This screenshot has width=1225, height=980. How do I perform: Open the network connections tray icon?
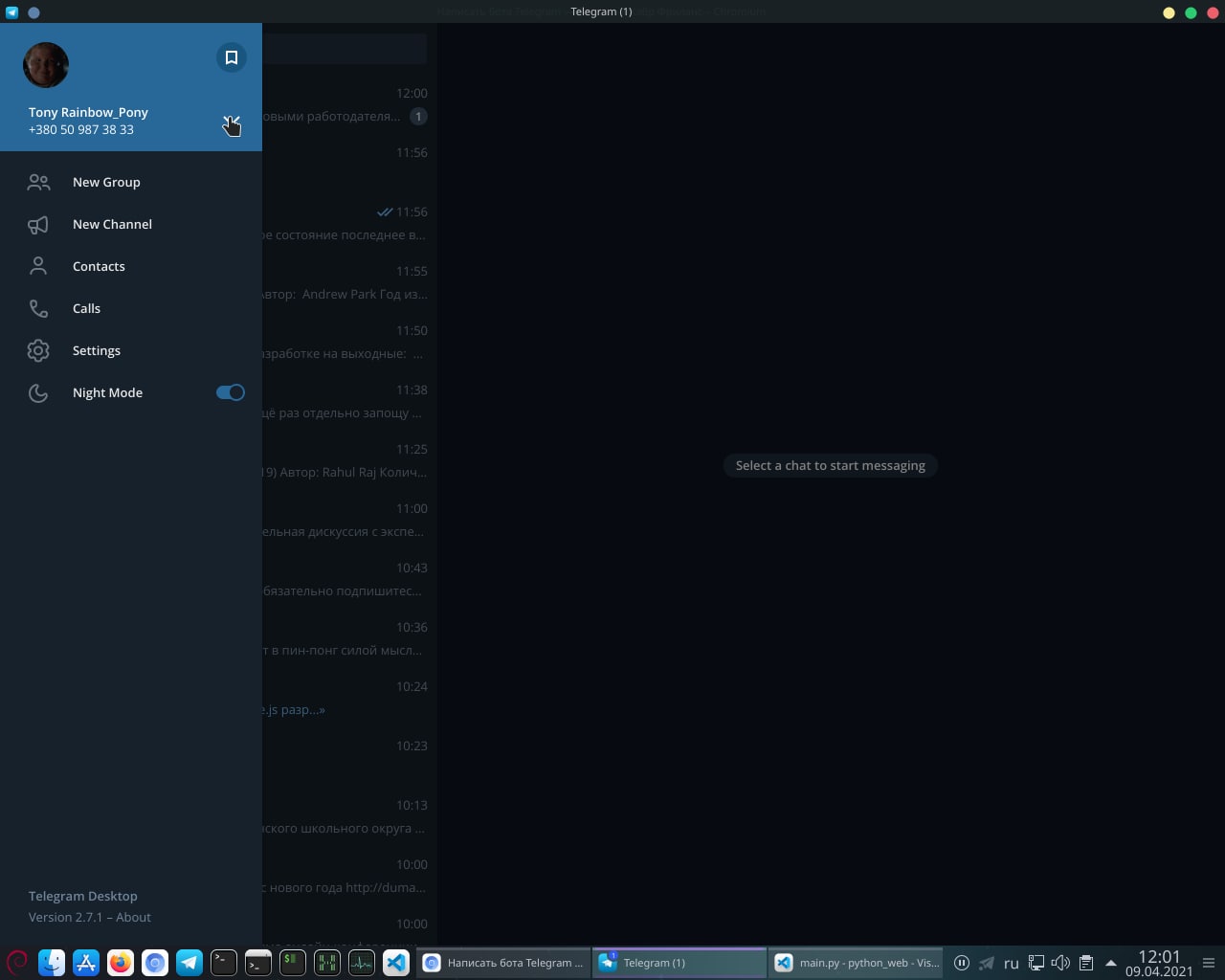point(1036,963)
